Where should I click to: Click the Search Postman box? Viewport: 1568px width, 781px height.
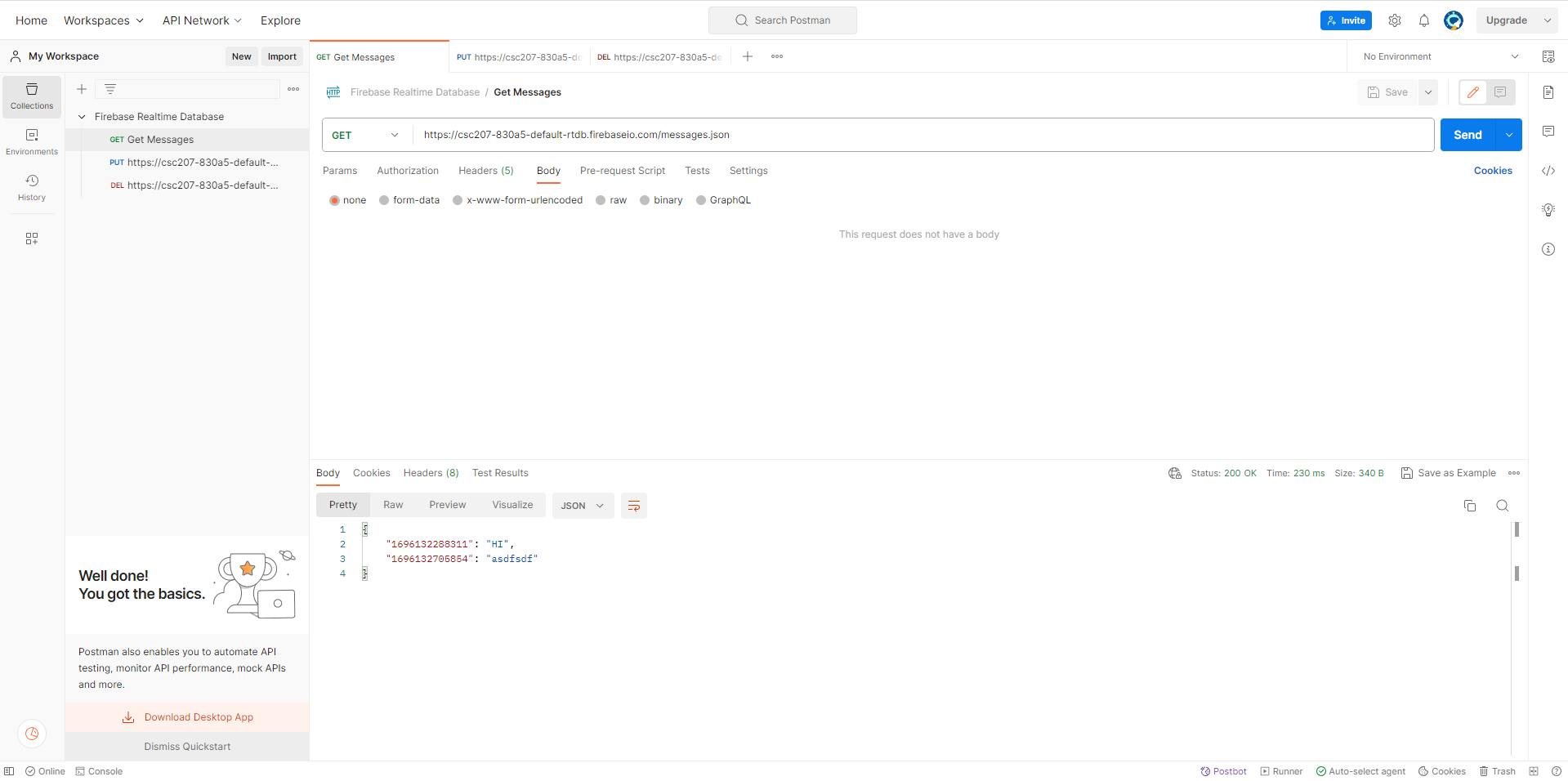pyautogui.click(x=783, y=20)
